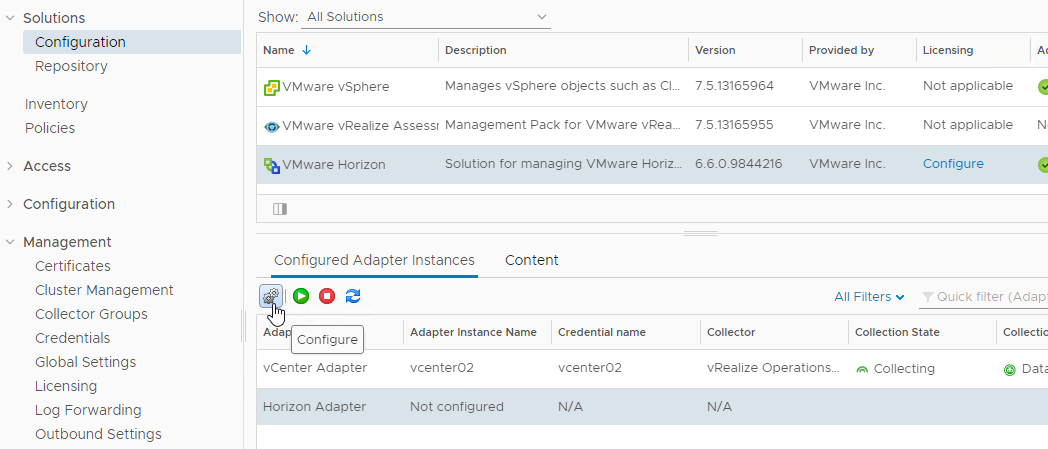
Task: Open Credentials under Management
Action: point(72,338)
